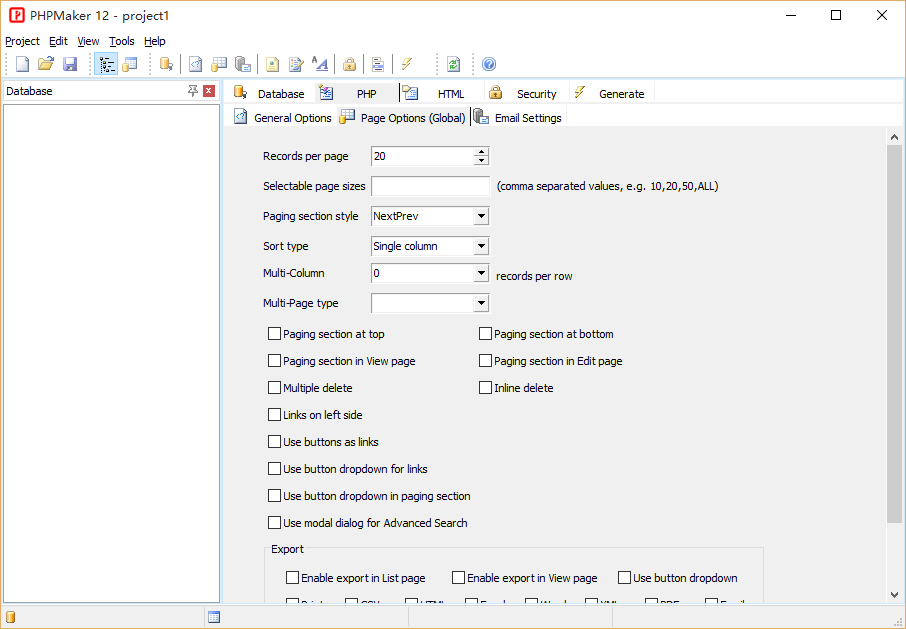Click the Records per page value field
Viewport: 906px width, 629px height.
coord(422,156)
